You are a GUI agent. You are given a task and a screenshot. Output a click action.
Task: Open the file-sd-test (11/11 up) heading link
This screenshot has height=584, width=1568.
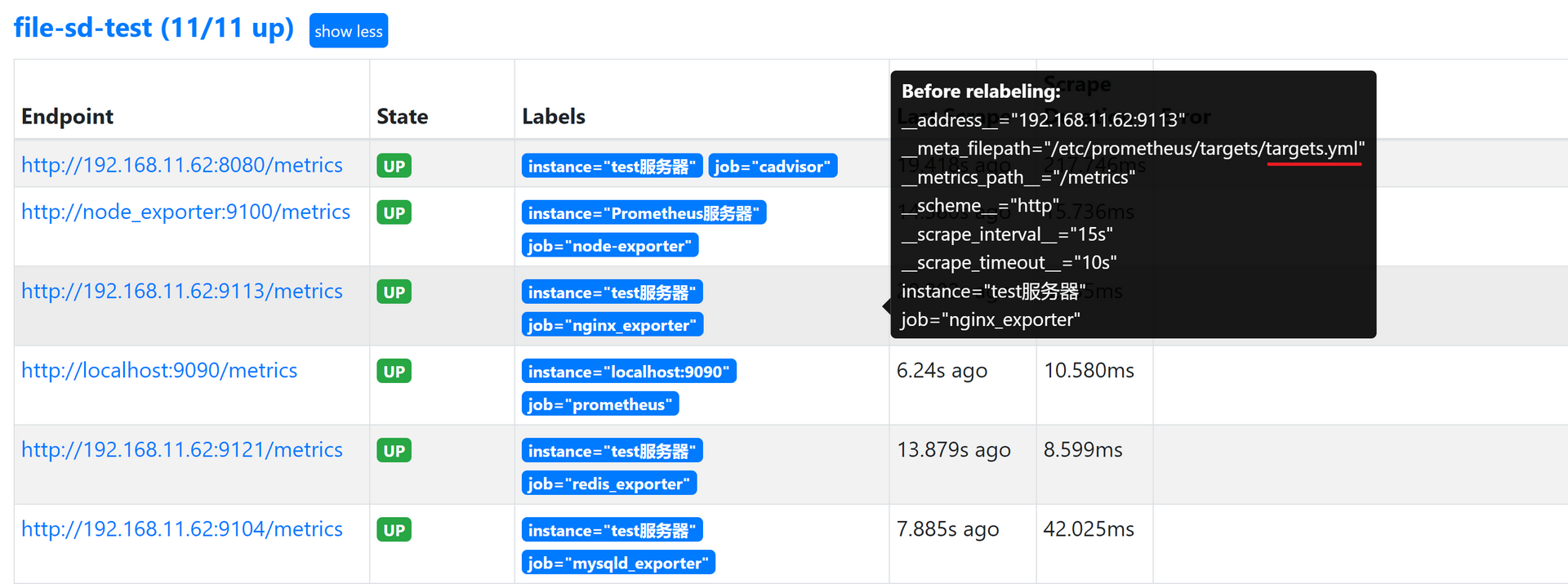pos(154,28)
